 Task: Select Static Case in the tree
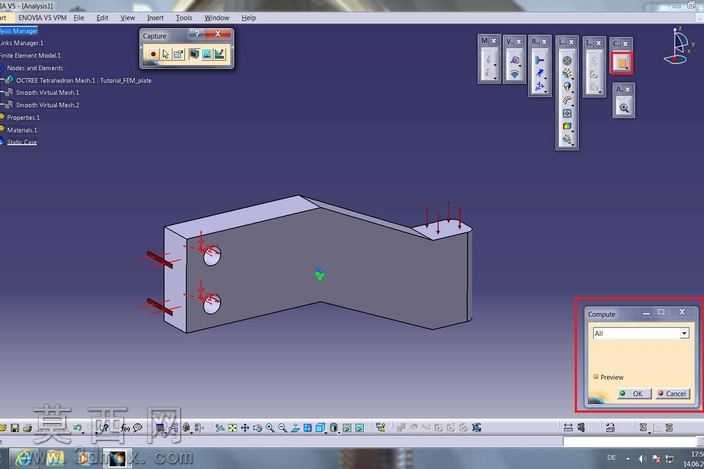(22, 142)
